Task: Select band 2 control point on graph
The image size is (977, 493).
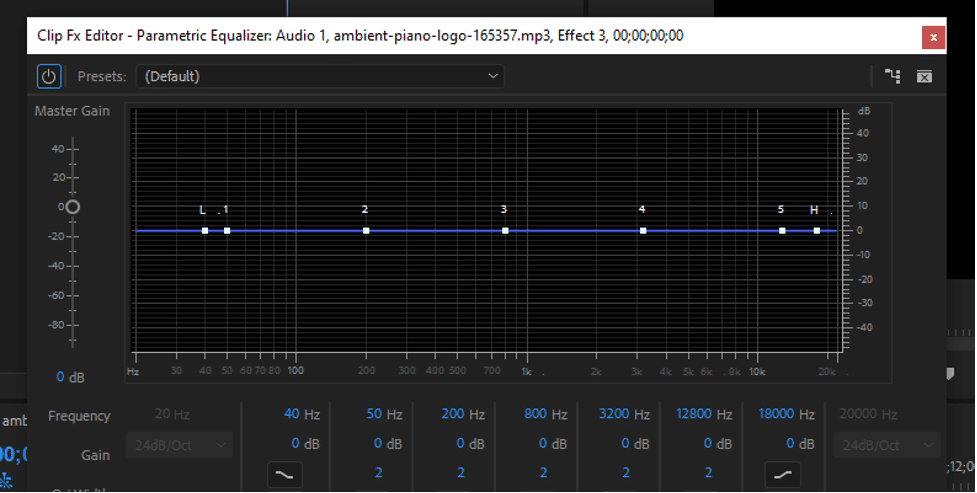Action: (366, 231)
